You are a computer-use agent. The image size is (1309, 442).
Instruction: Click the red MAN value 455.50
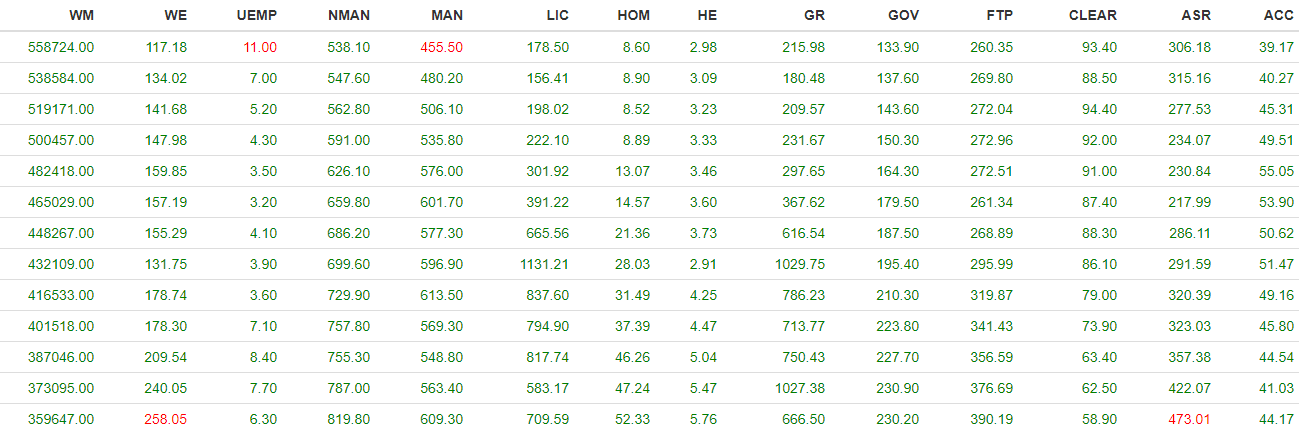[x=440, y=48]
